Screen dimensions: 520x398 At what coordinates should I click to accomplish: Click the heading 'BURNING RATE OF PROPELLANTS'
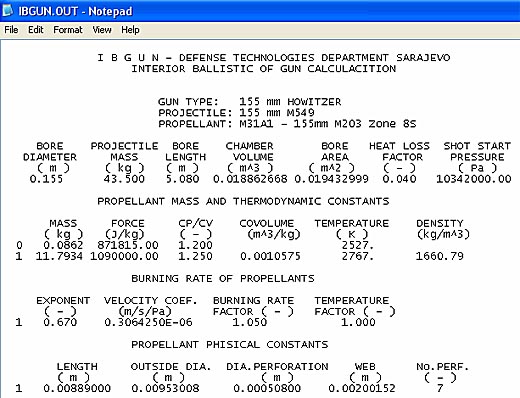point(223,278)
